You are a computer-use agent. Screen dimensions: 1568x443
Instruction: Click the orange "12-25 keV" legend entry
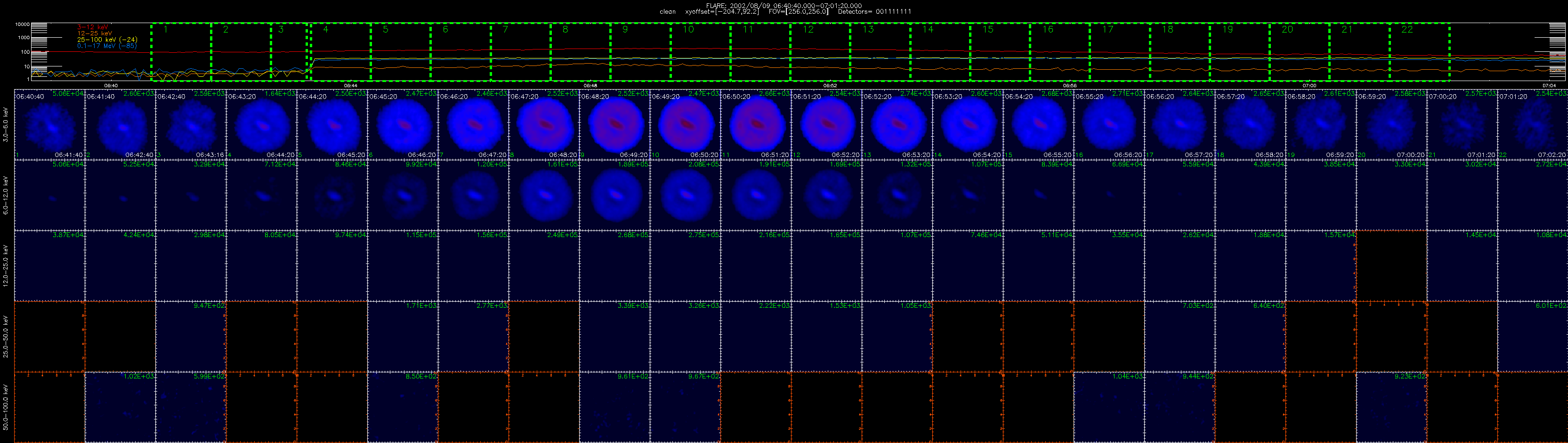(94, 33)
